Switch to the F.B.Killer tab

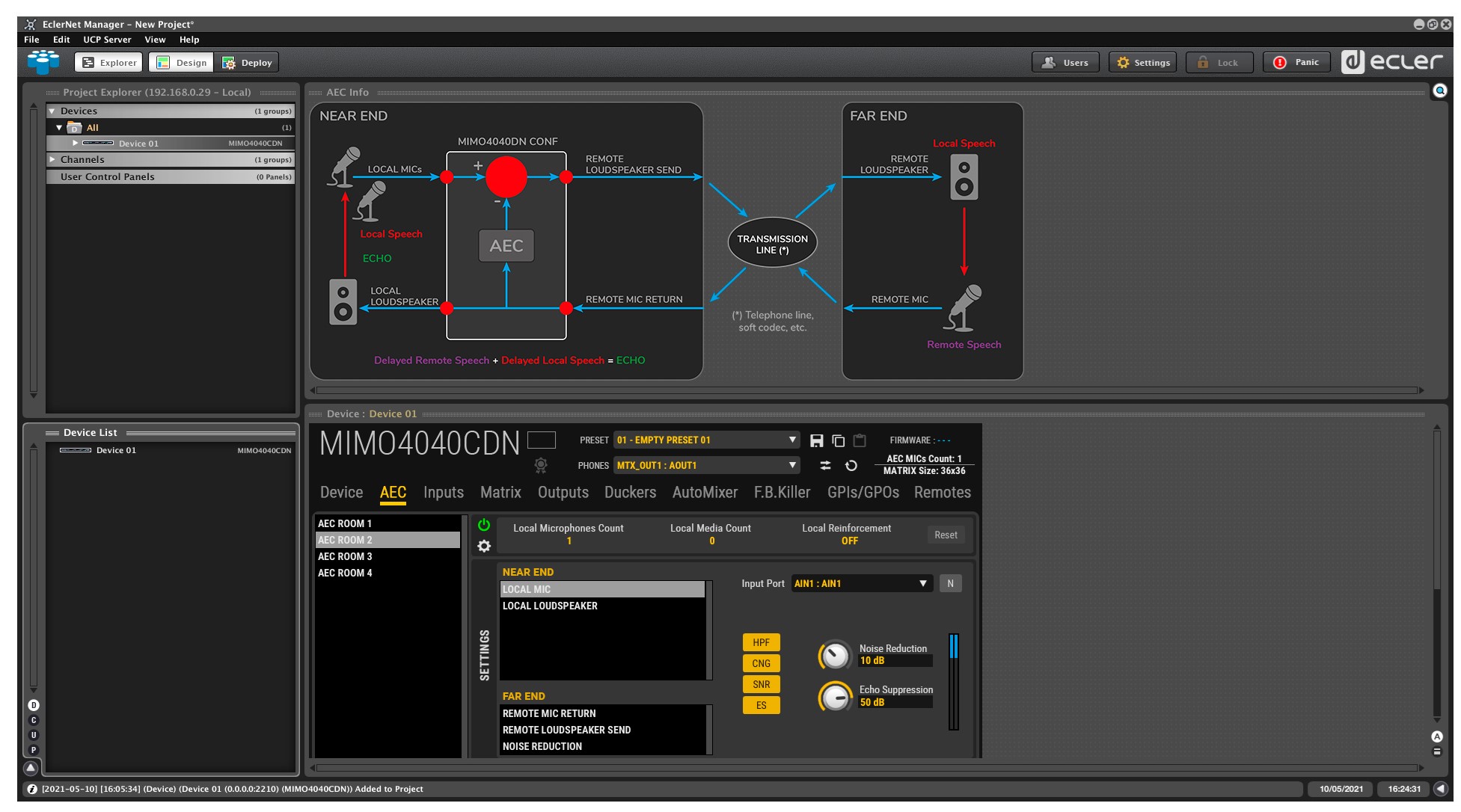[782, 493]
